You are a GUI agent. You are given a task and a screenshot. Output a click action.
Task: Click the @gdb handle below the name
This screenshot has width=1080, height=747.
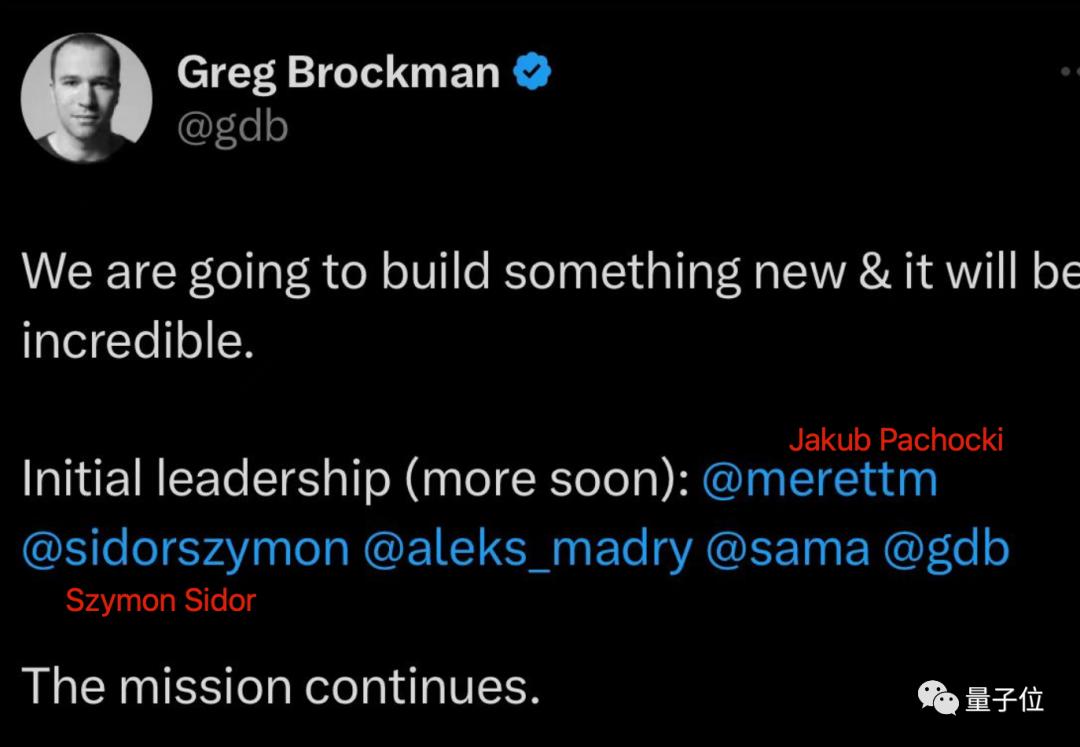[232, 127]
